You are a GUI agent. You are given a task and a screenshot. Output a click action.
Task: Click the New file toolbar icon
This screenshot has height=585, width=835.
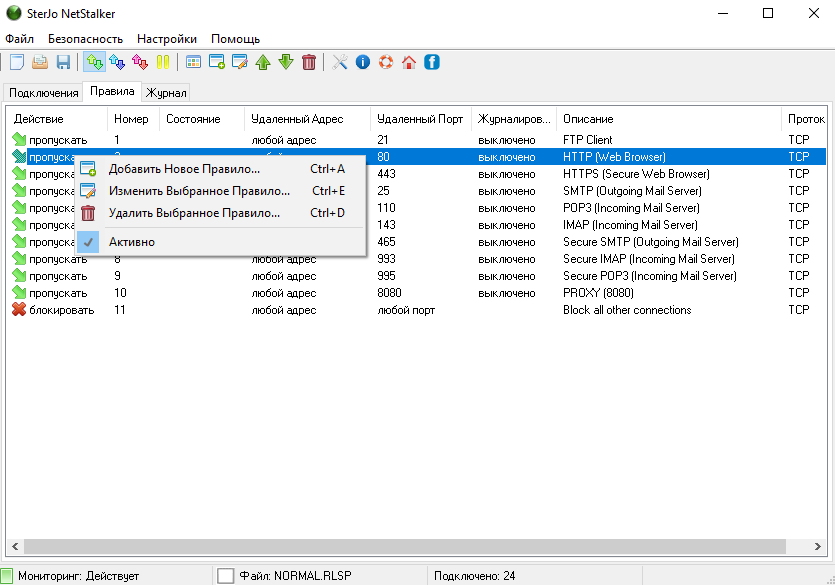17,62
